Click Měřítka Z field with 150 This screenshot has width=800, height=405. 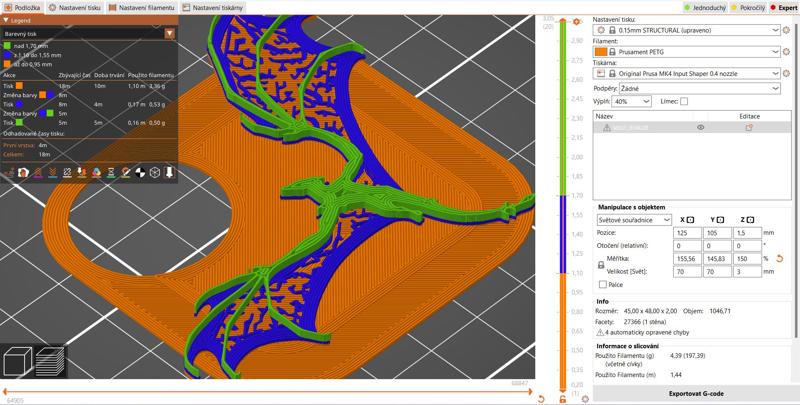747,259
